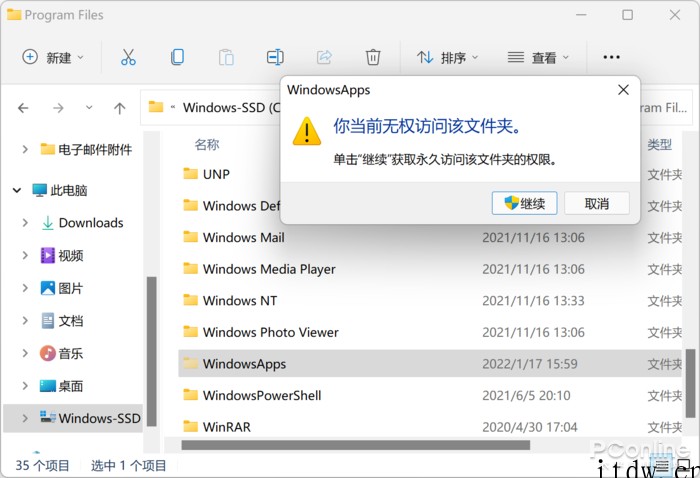Close the WindowsApps dialog
The width and height of the screenshot is (700, 478).
coord(623,90)
